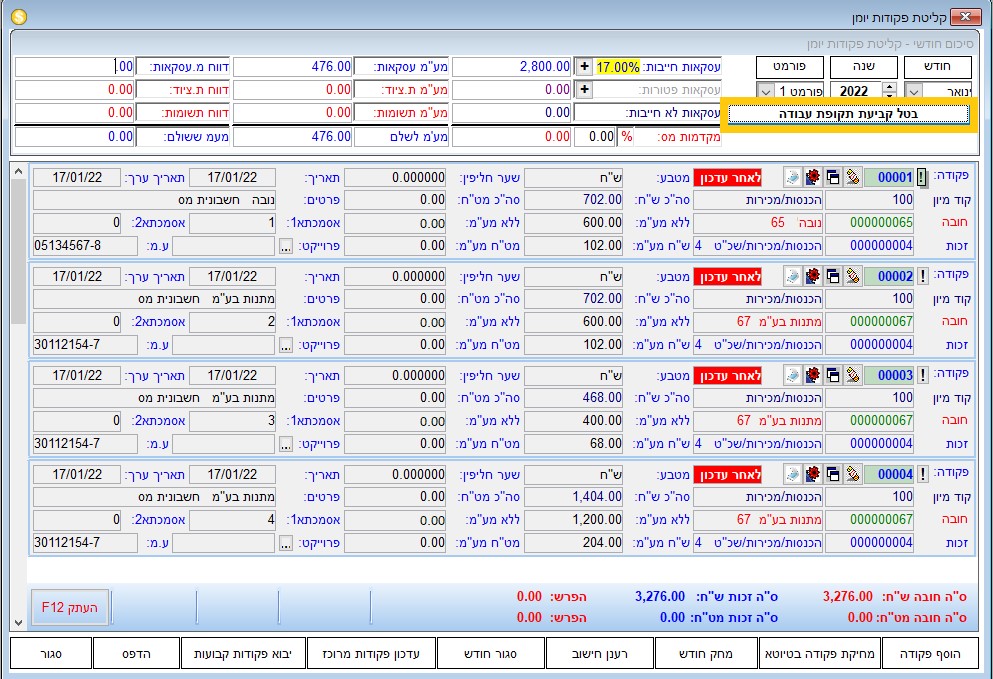
Task: Click the 1,404.00 total in entry 00004
Action: coord(574,497)
